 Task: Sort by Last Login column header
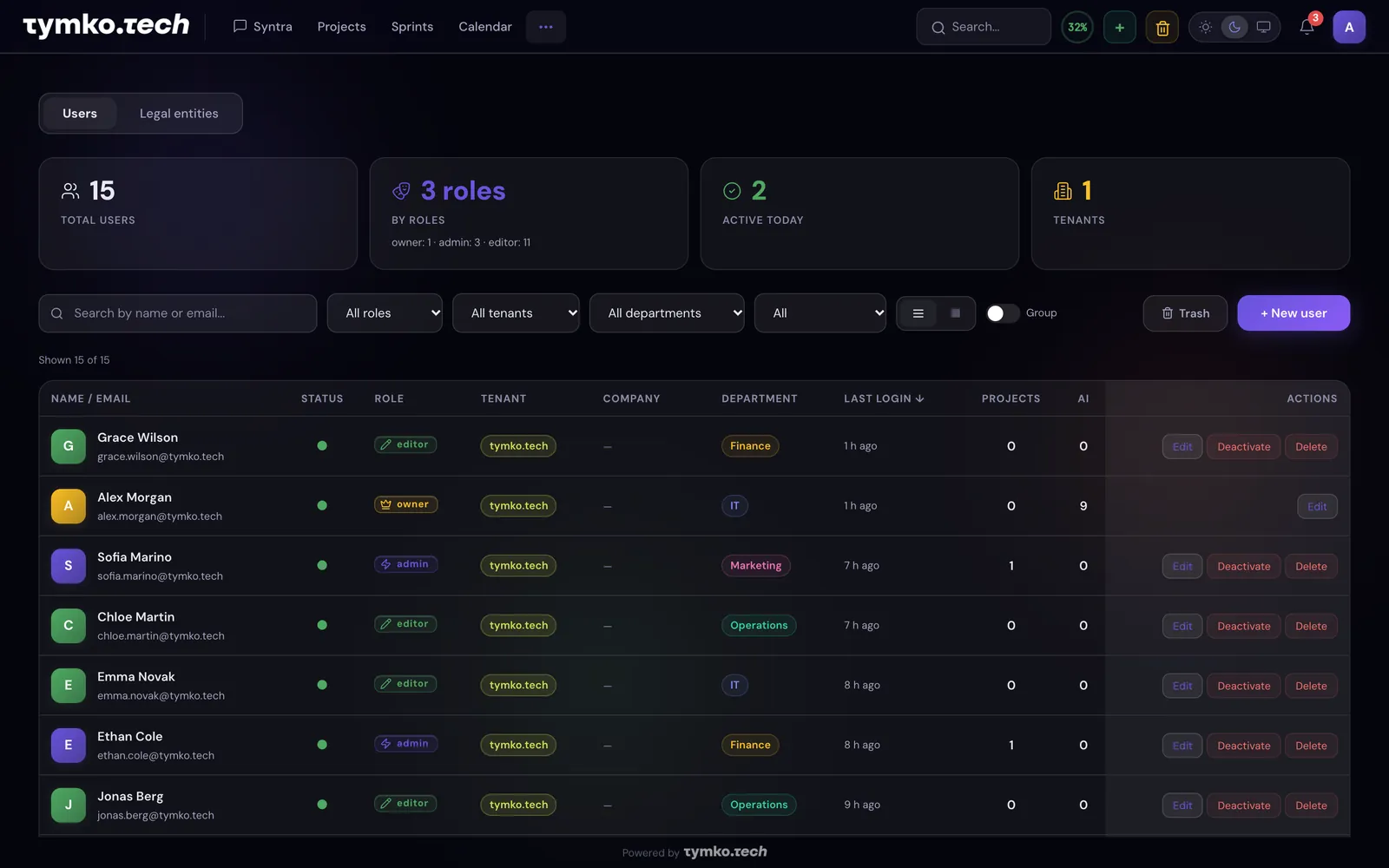pyautogui.click(x=884, y=398)
